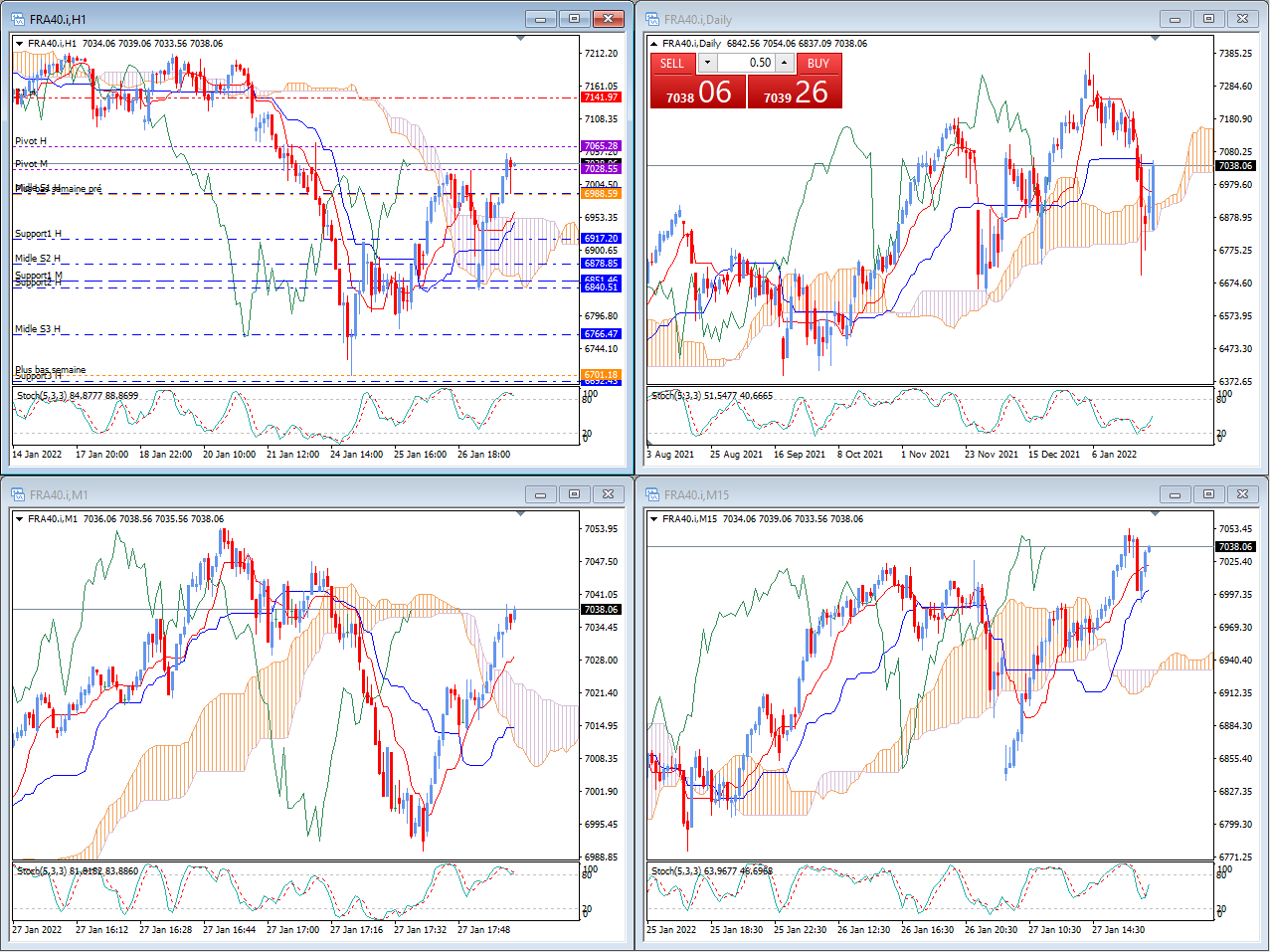Viewport: 1271px width, 952px height.
Task: Activate the FRA40.i,H1 window title
Action: 58,19
